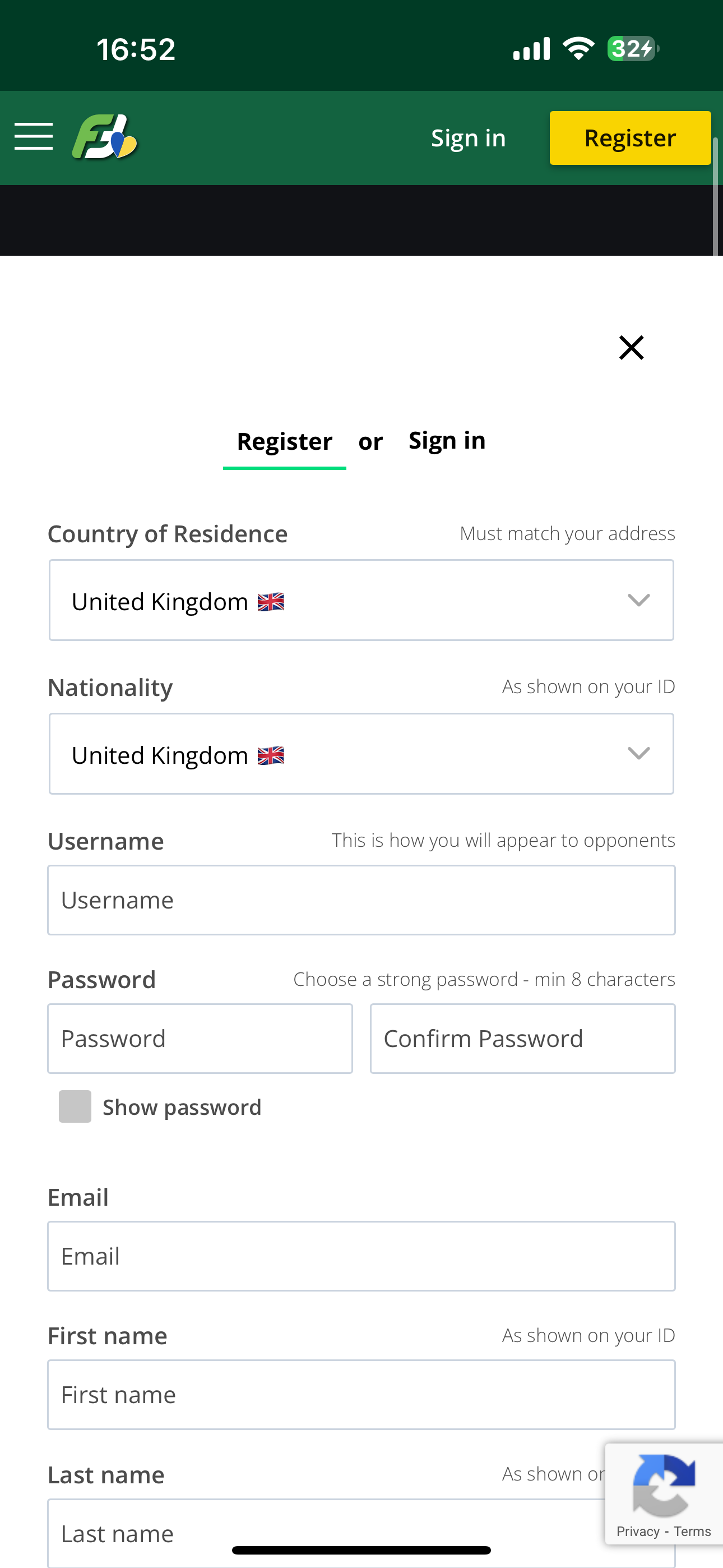Switch to the Sign in tab
This screenshot has height=1568, width=723.
tap(448, 440)
